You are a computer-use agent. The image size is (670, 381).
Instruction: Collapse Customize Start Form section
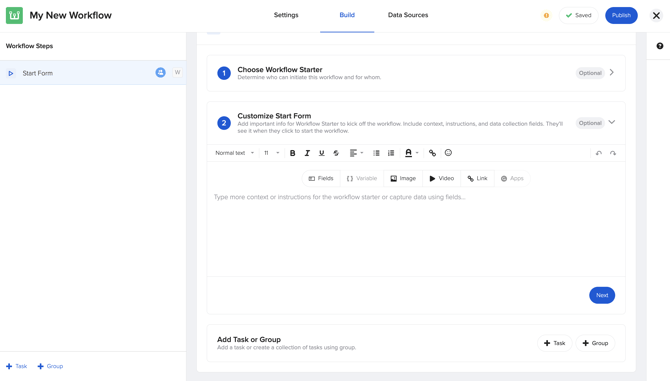click(x=612, y=122)
